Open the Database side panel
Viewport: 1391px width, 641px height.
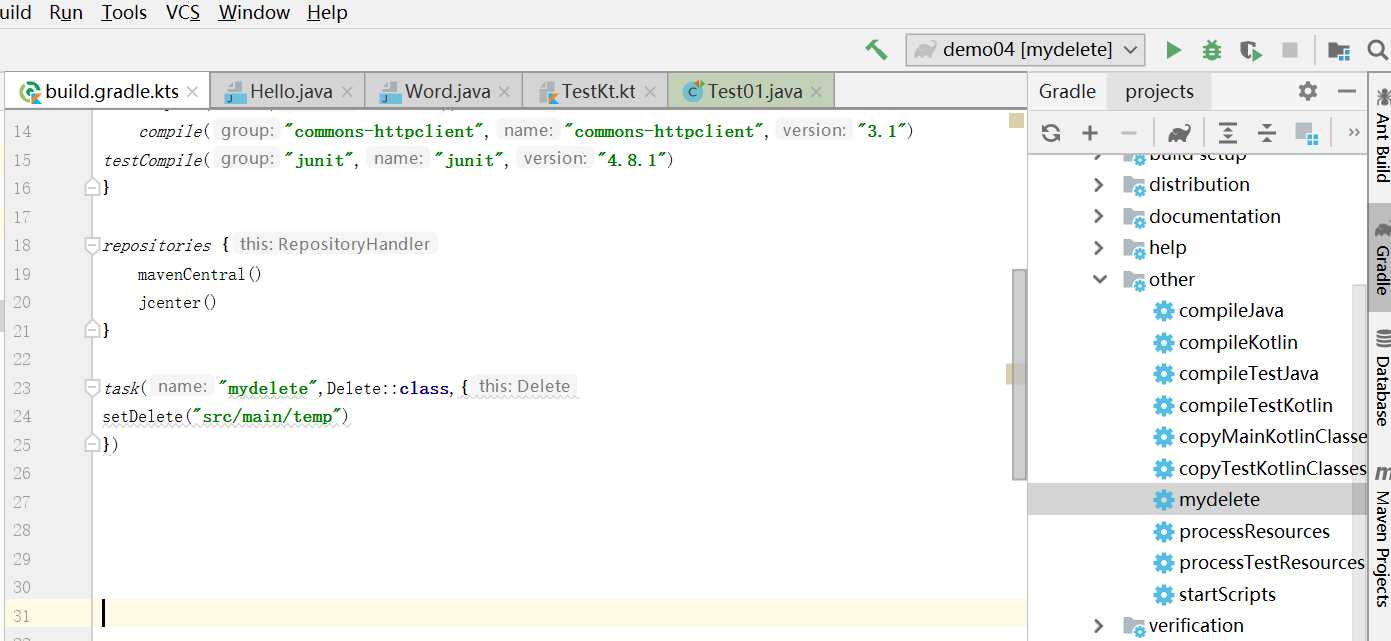(1381, 380)
